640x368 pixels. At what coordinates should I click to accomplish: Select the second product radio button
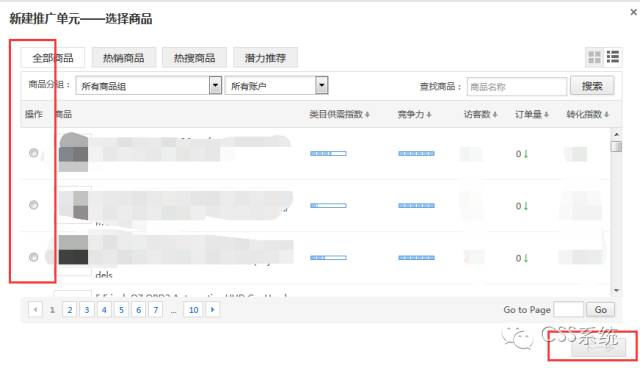point(33,205)
